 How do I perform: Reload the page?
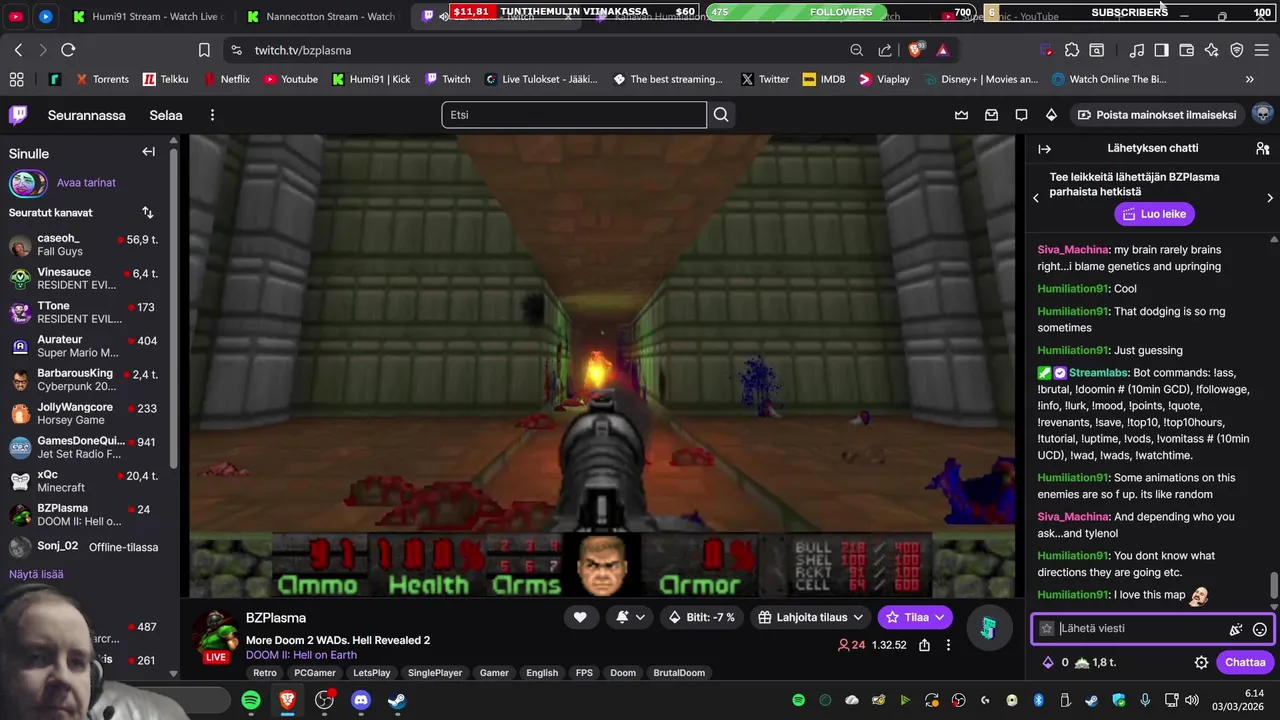pos(68,50)
